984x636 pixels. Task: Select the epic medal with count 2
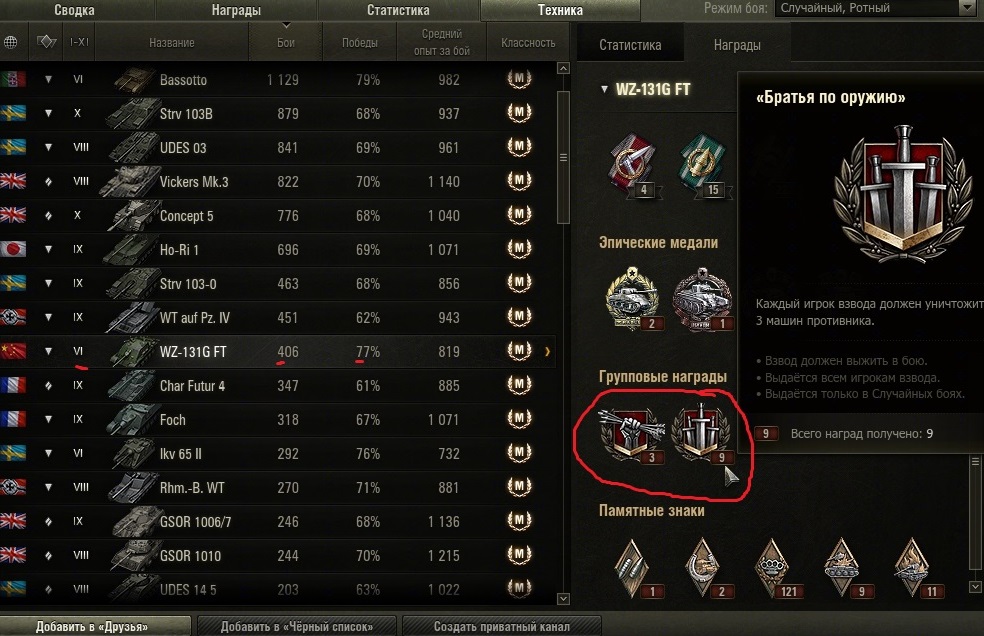pos(633,299)
